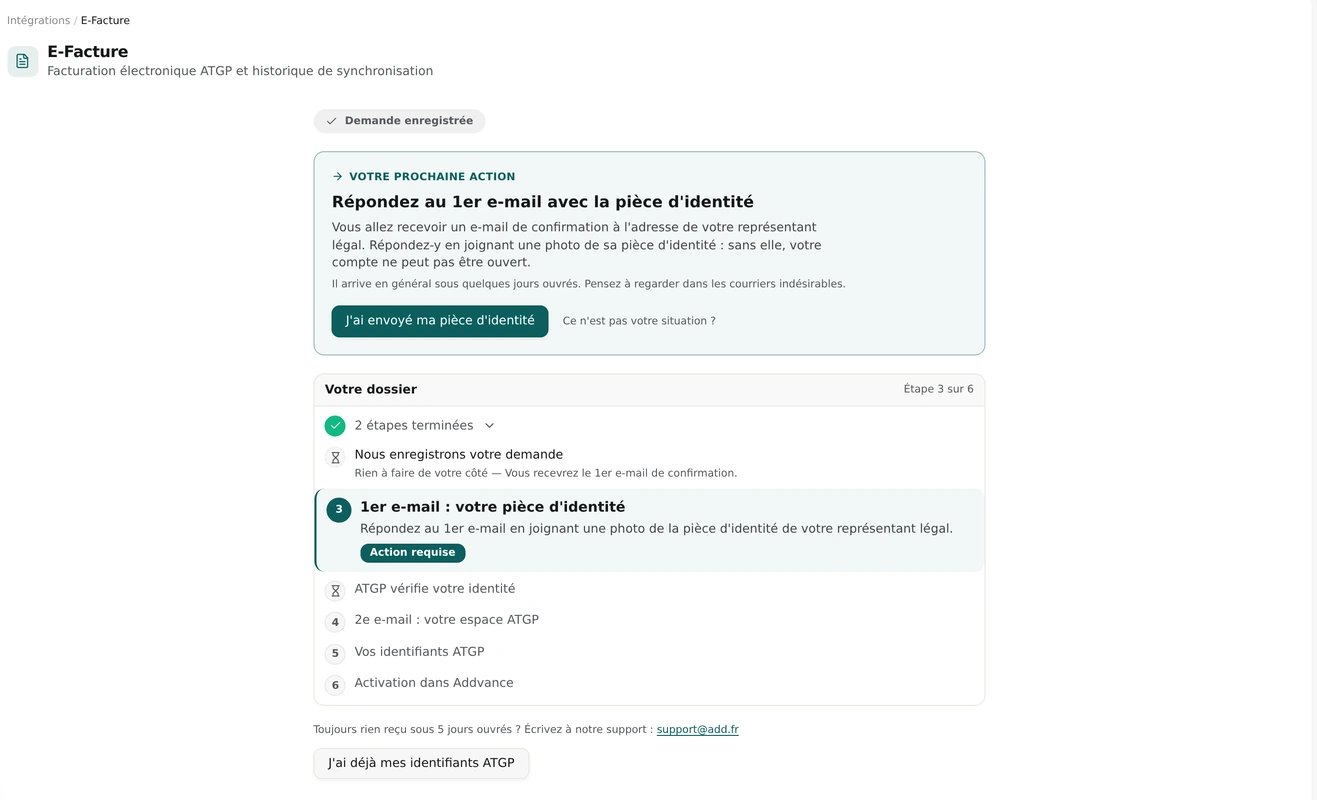Click the step 5 number circle
The height and width of the screenshot is (800, 1317).
[x=335, y=654]
